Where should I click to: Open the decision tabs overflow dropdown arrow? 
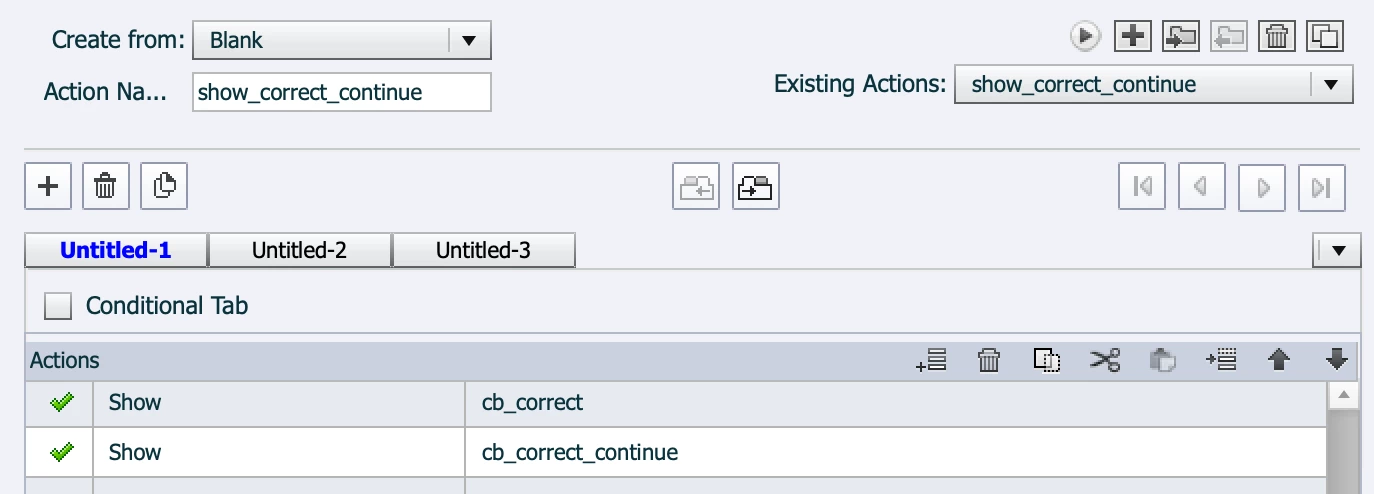[x=1337, y=251]
